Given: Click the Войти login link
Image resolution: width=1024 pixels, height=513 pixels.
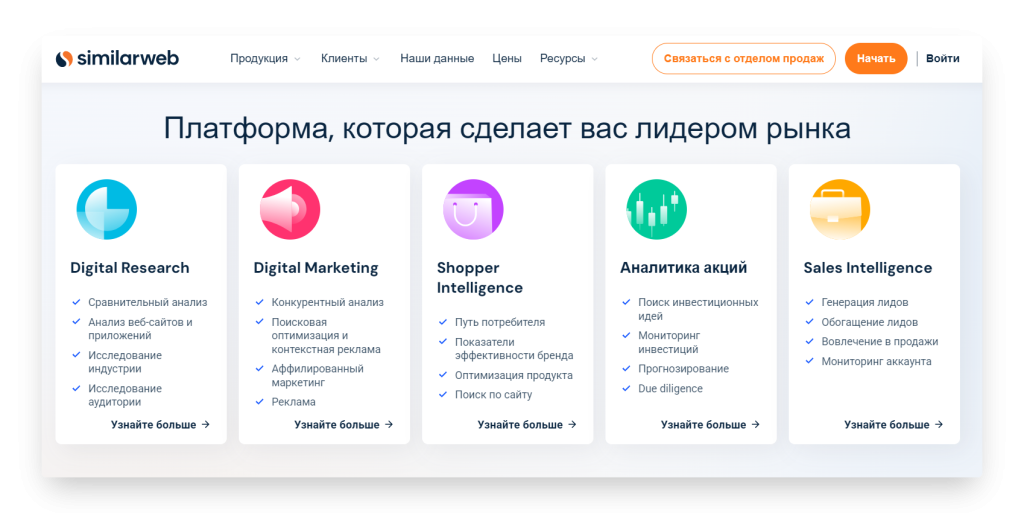Looking at the screenshot, I should 942,59.
